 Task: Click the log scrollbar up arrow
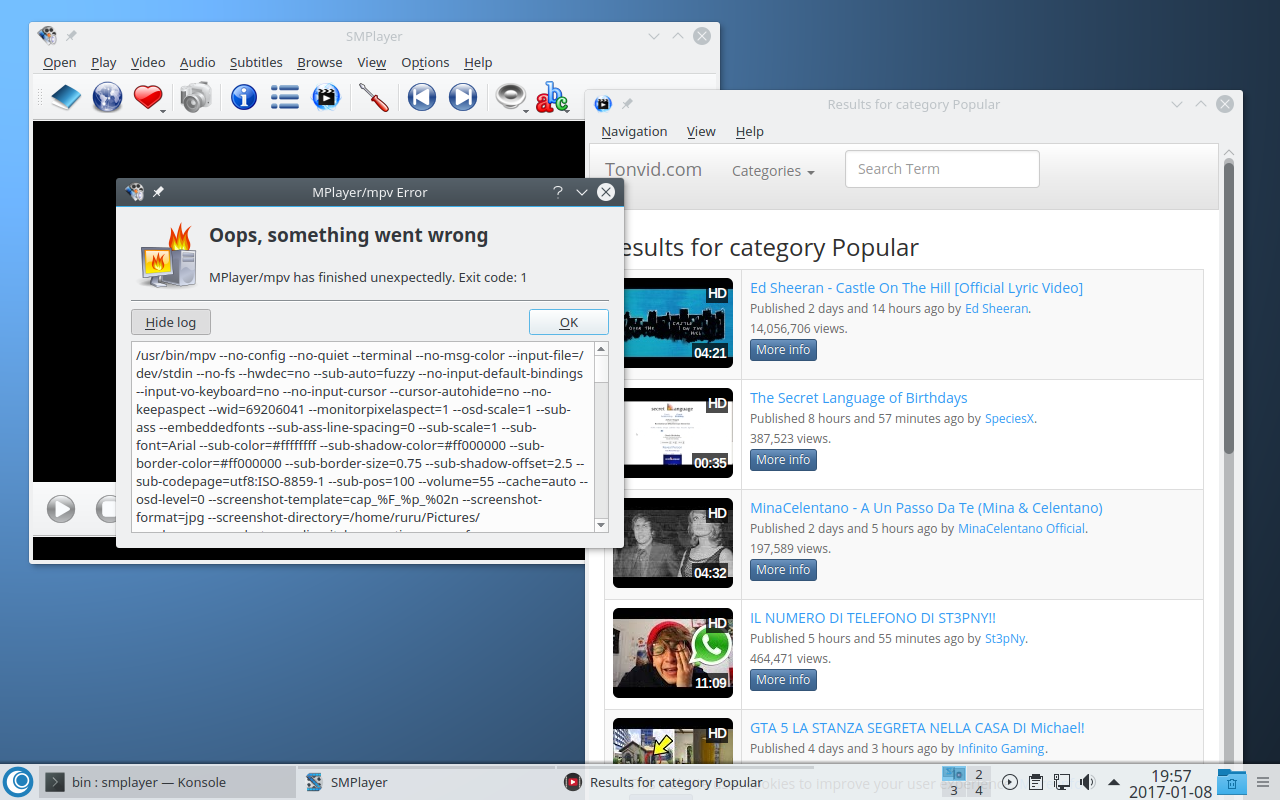pyautogui.click(x=601, y=349)
